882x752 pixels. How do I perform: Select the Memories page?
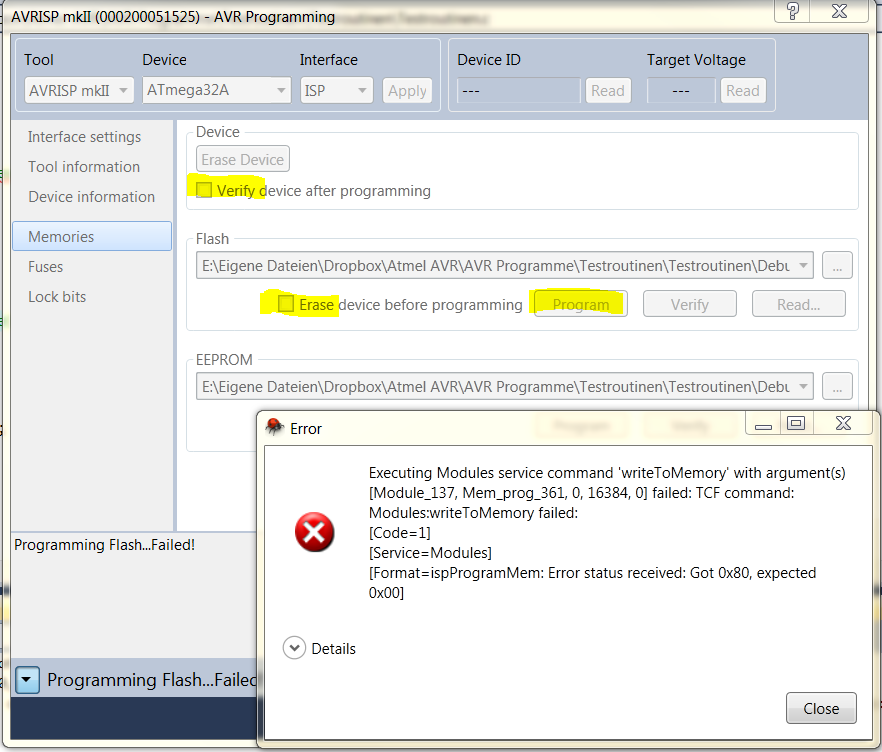tap(92, 236)
